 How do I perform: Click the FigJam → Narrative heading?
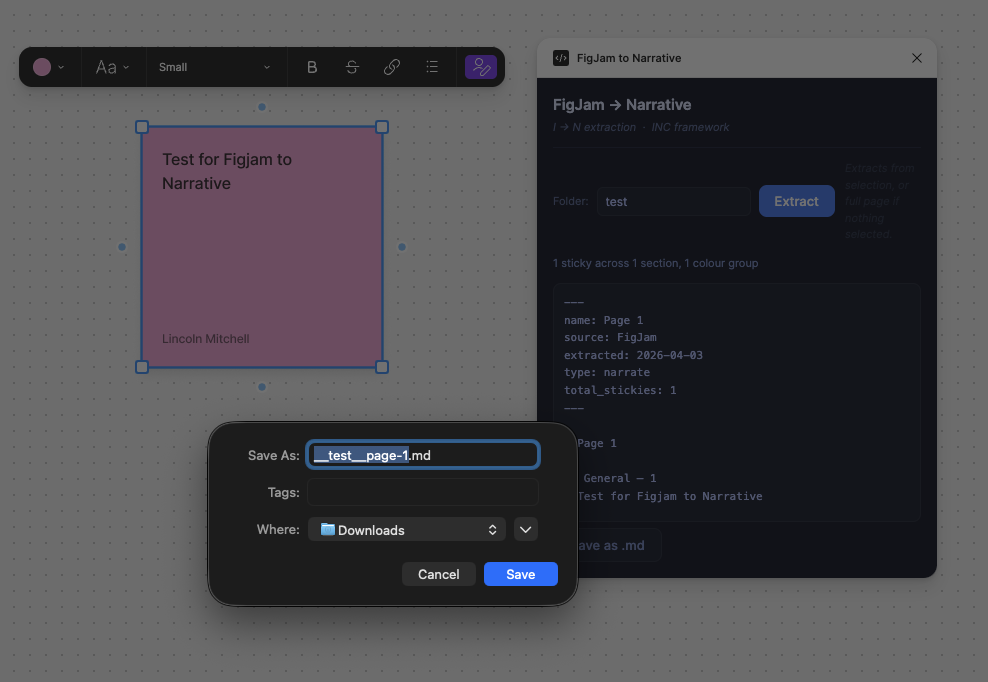(x=622, y=105)
